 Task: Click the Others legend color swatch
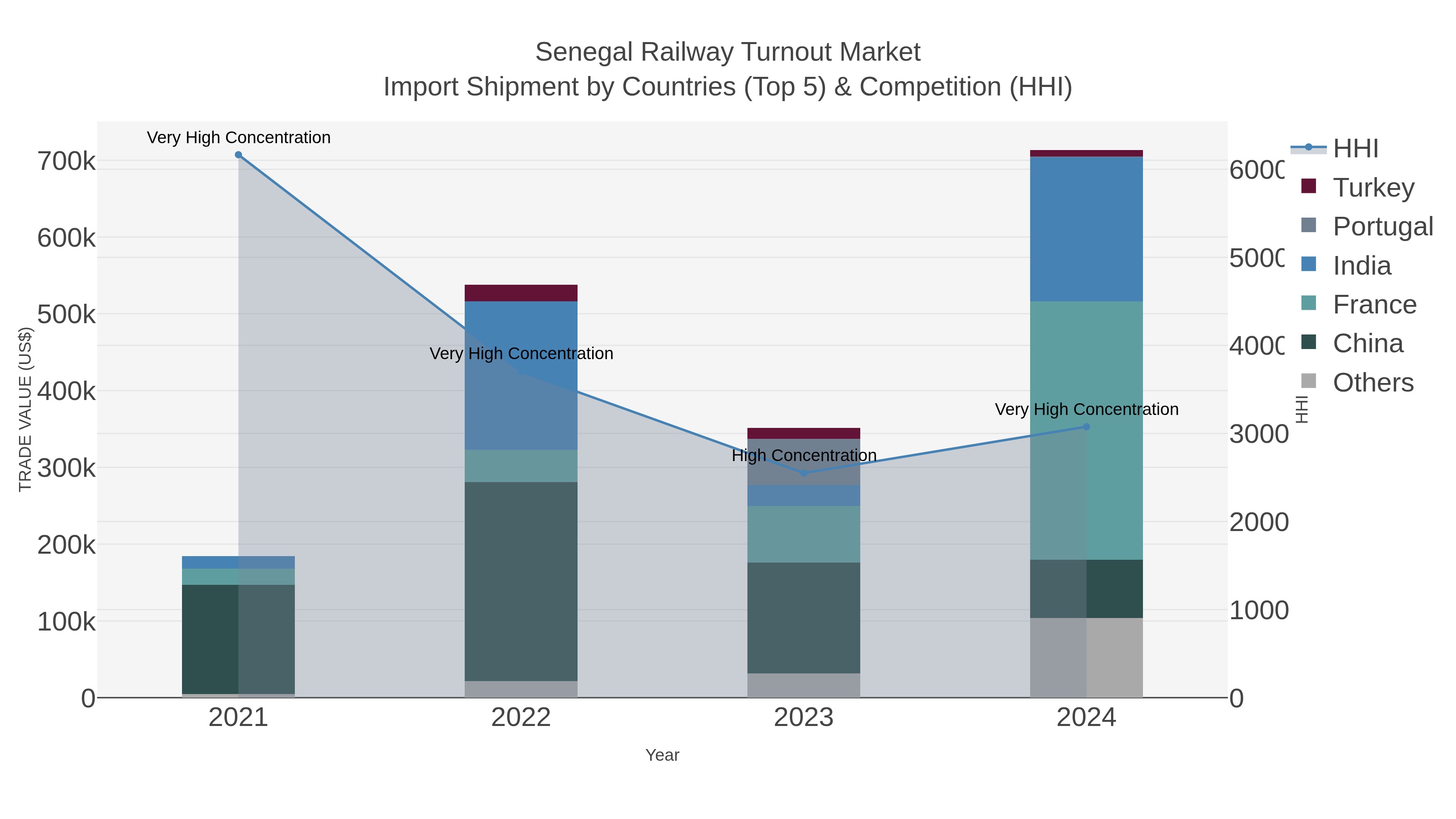point(1308,381)
